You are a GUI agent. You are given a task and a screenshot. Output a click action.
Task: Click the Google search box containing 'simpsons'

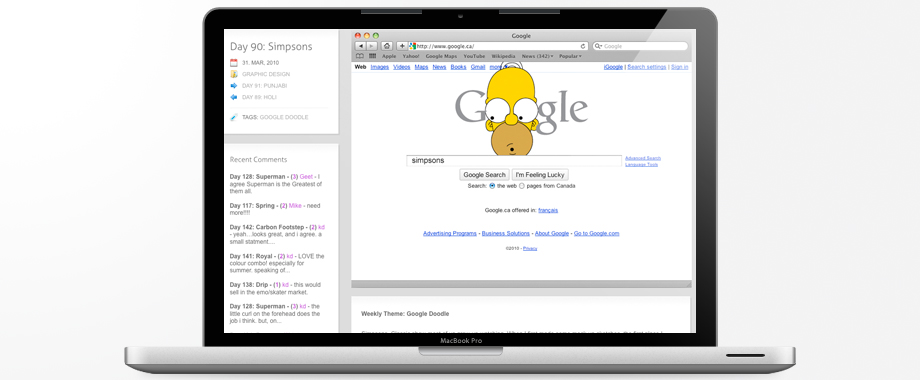[x=514, y=161]
